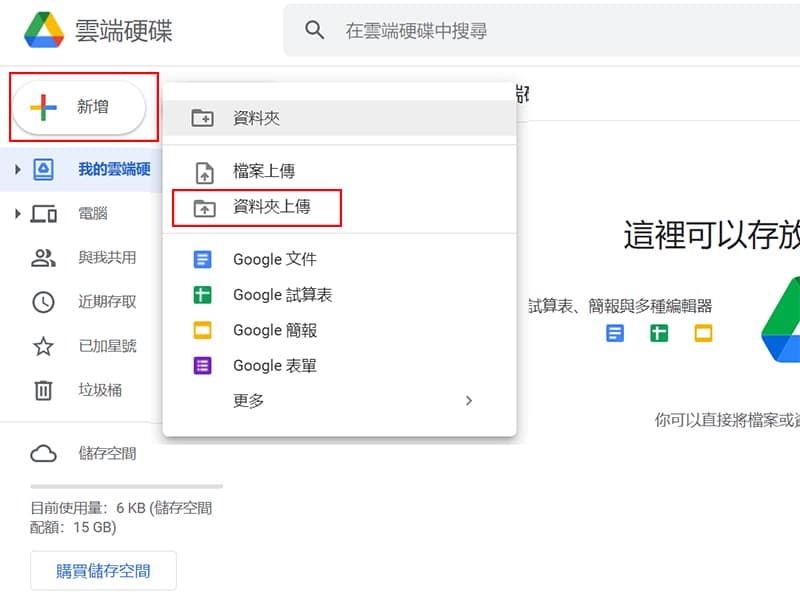Click the 新增 button

click(79, 107)
